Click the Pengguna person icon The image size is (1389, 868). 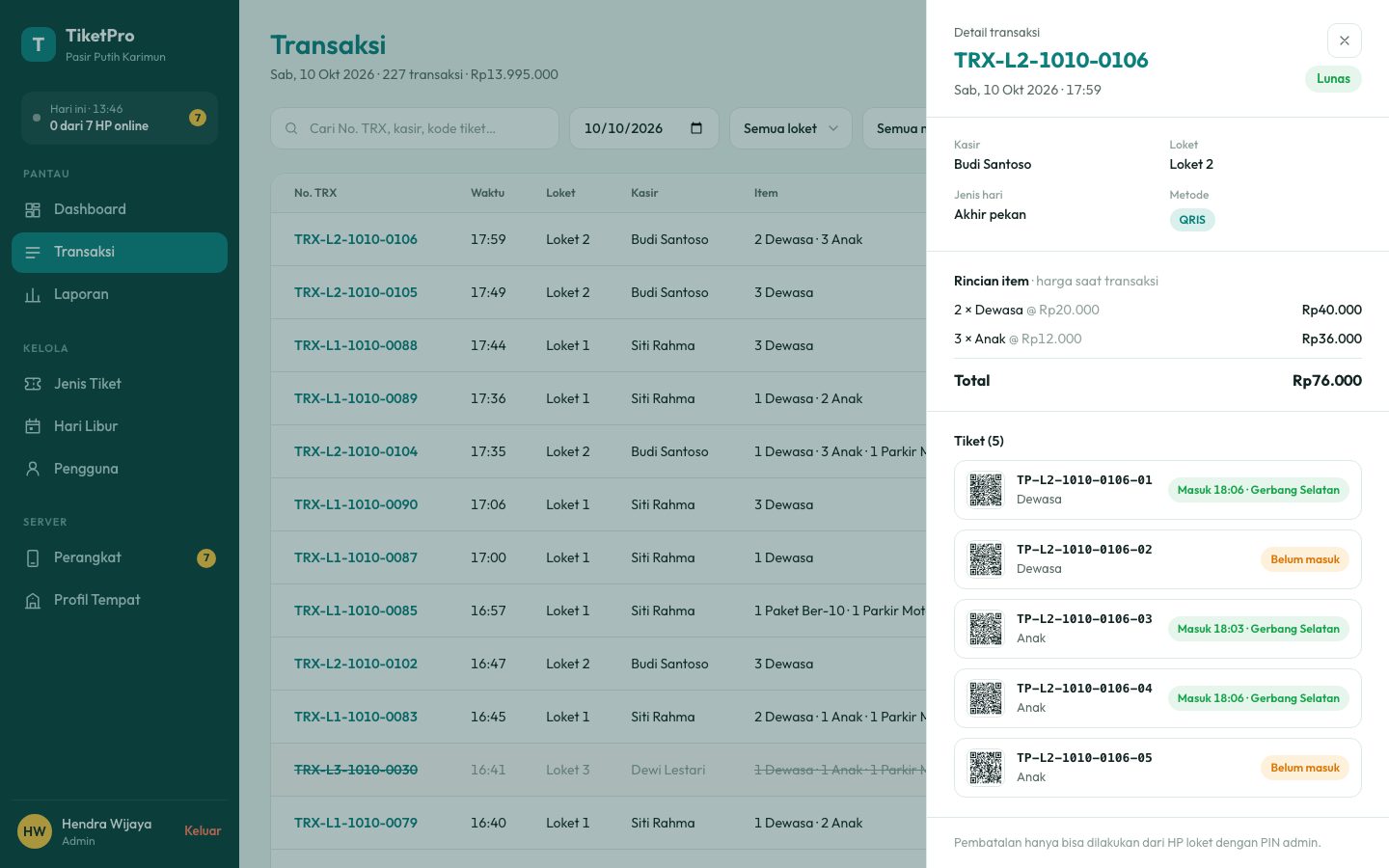33,469
